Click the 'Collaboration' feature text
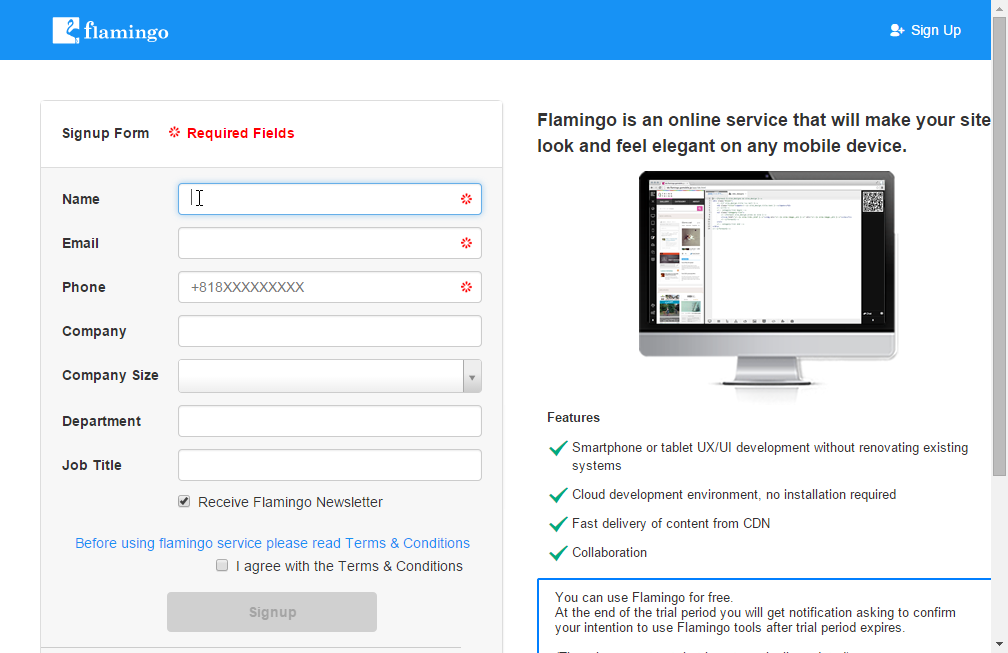 [609, 553]
